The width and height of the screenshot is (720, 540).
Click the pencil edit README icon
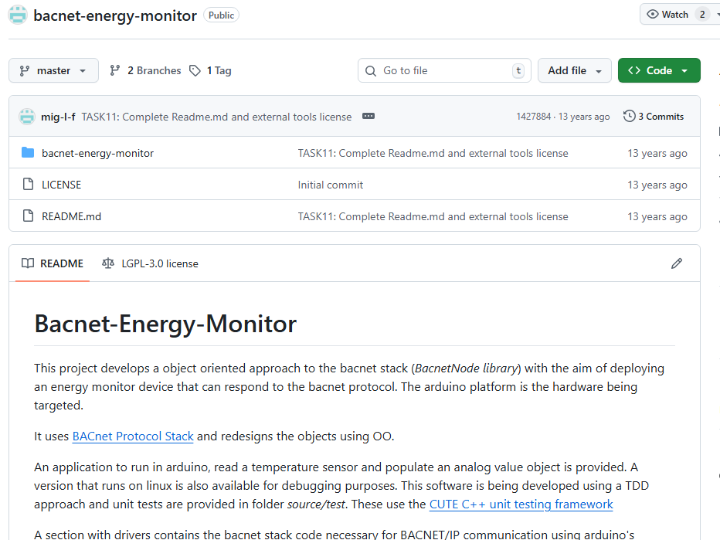point(677,264)
